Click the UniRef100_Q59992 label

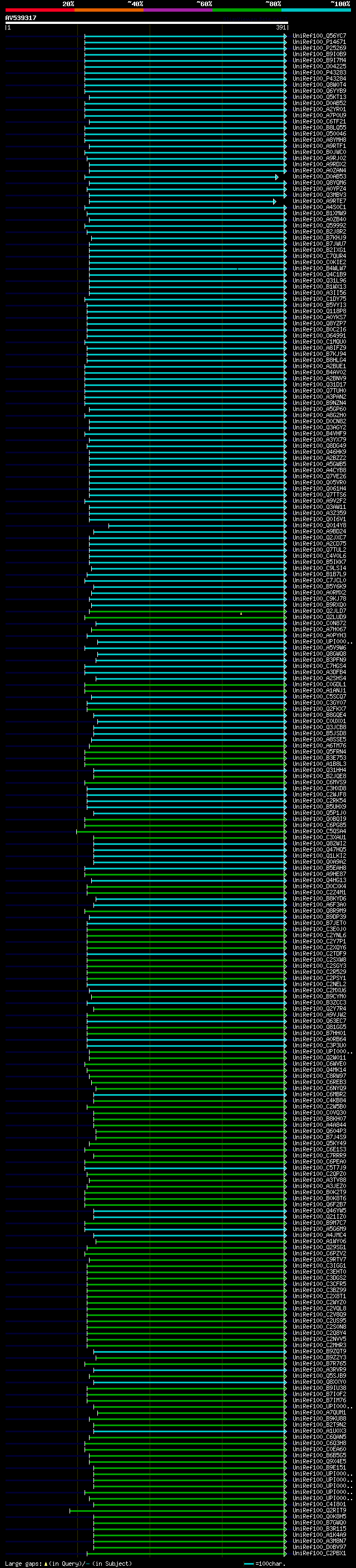[x=319, y=226]
